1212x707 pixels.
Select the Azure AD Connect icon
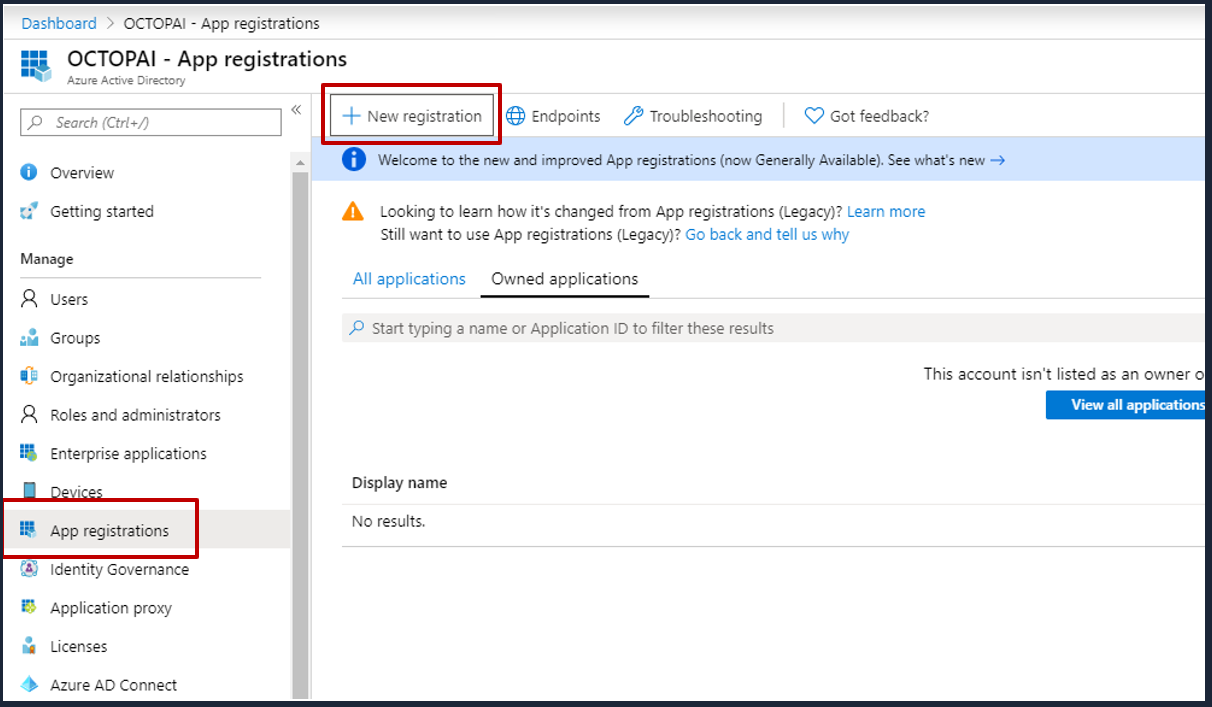pyautogui.click(x=29, y=685)
